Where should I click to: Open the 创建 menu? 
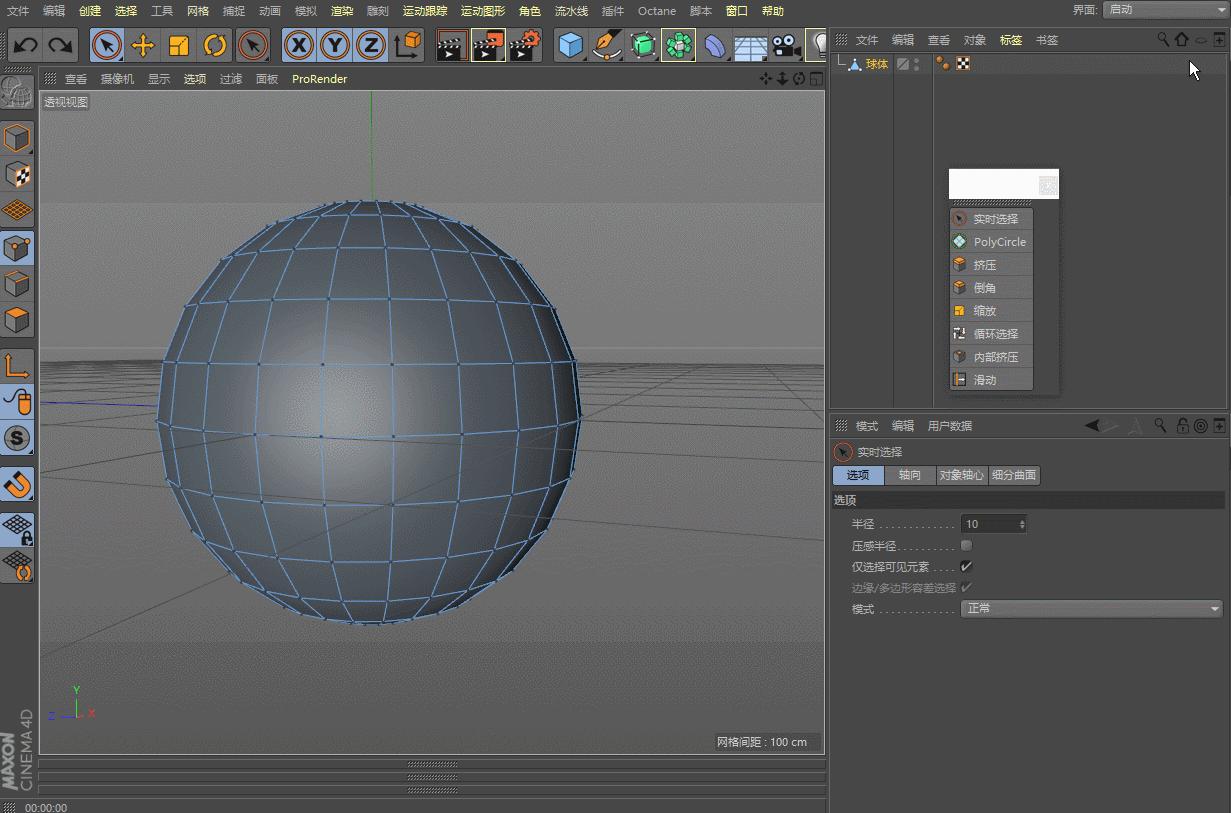point(90,11)
